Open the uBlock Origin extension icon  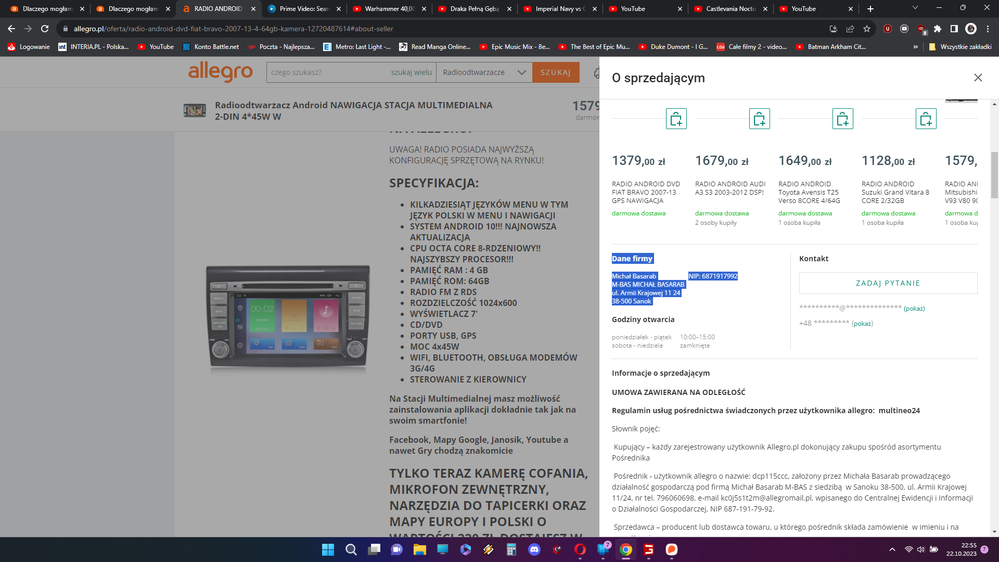click(x=887, y=29)
